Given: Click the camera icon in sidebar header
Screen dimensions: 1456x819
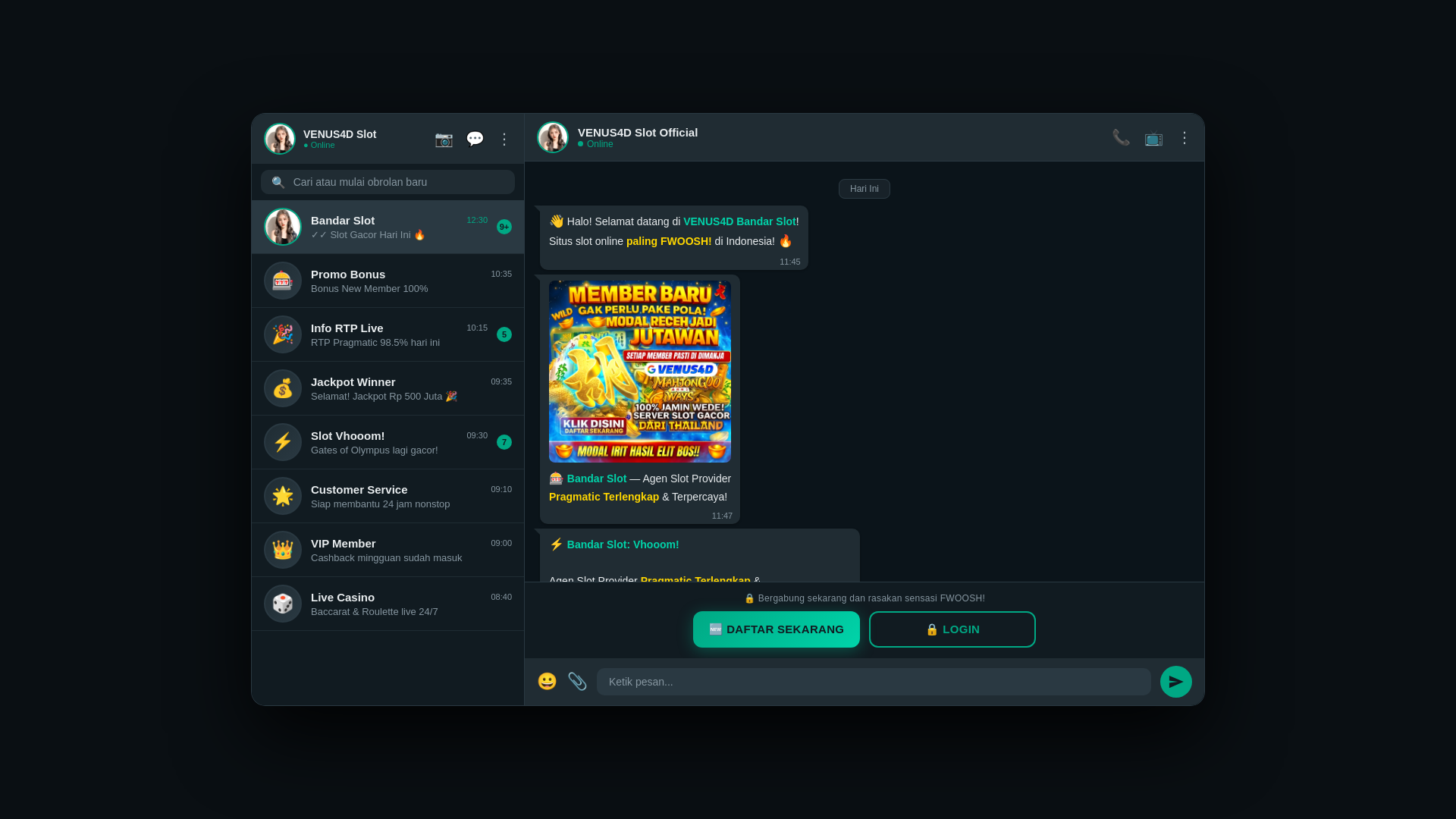Looking at the screenshot, I should click(x=444, y=139).
